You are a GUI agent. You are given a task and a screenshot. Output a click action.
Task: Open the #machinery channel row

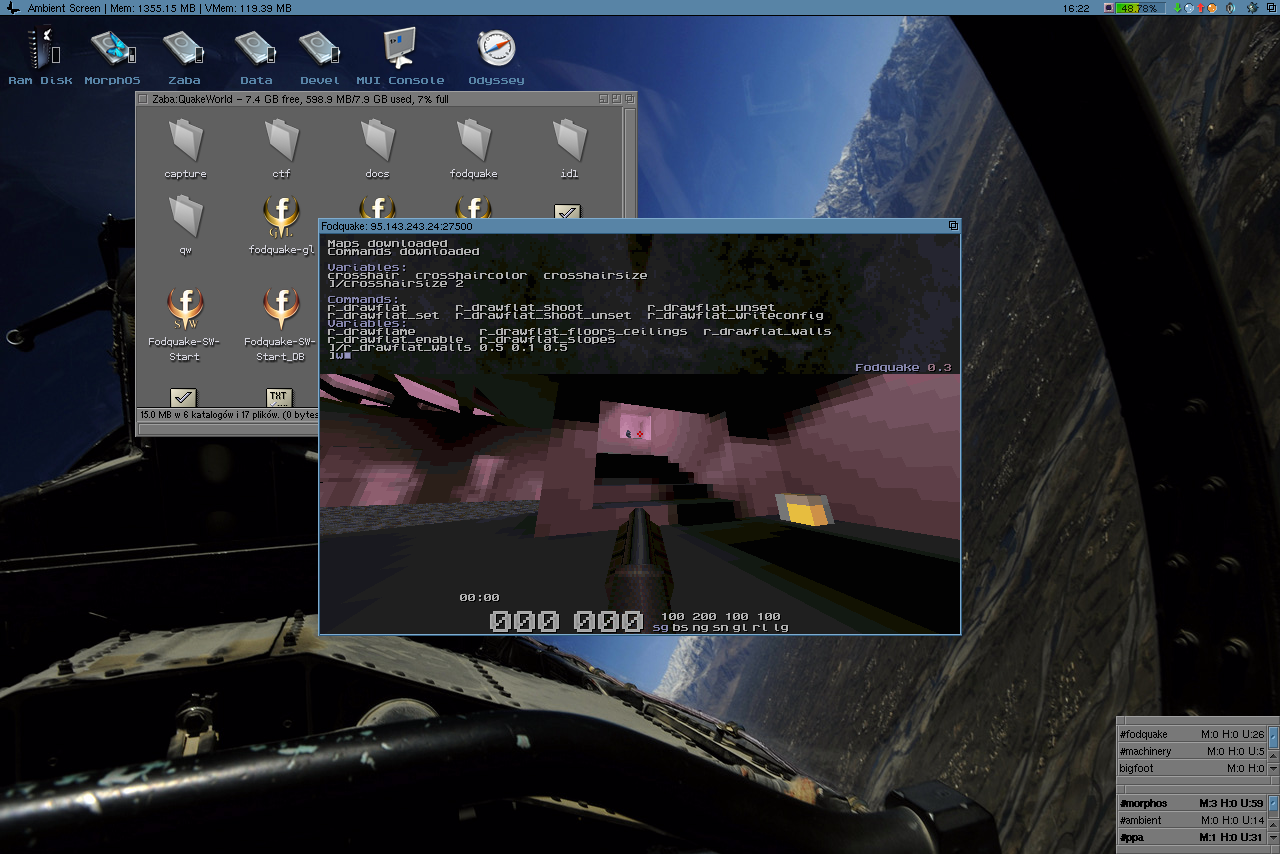(1192, 751)
